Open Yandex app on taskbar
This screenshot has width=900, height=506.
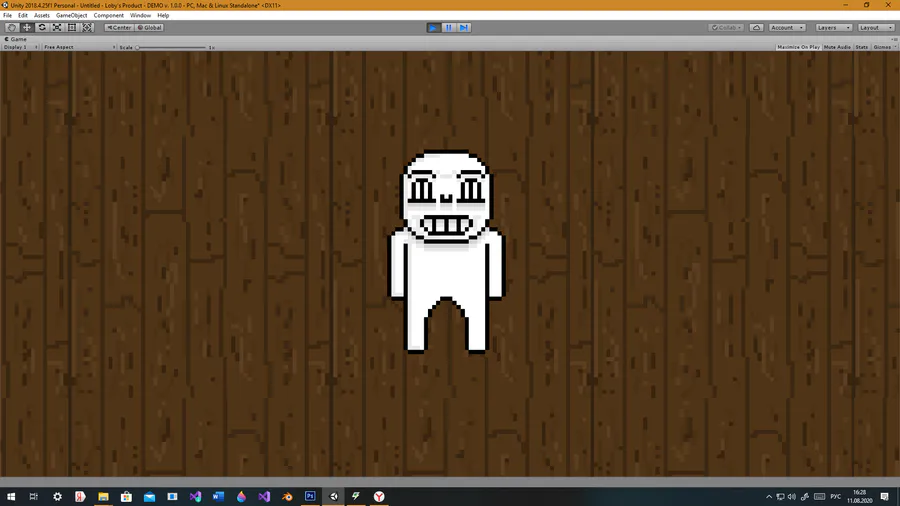(80, 496)
